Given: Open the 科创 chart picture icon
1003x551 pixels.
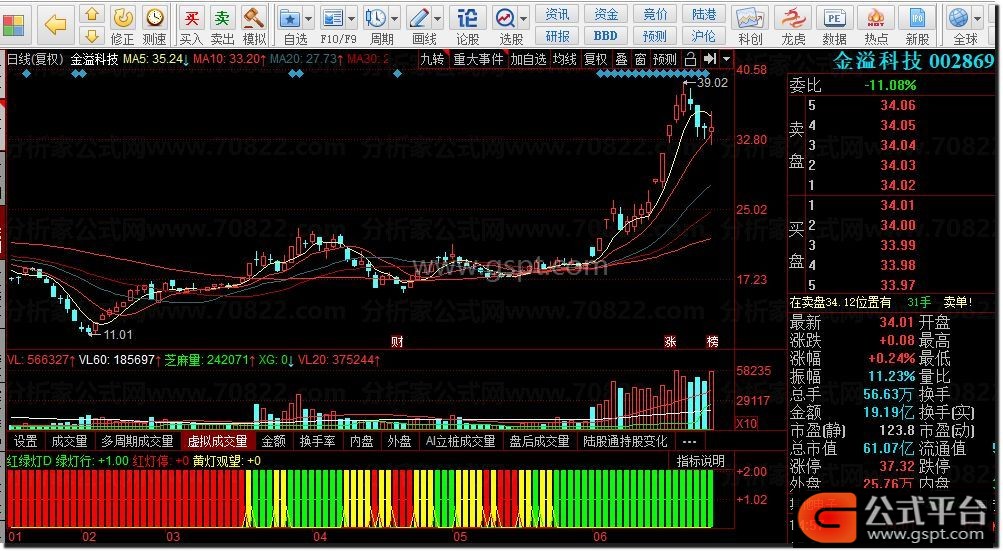Looking at the screenshot, I should pyautogui.click(x=750, y=18).
